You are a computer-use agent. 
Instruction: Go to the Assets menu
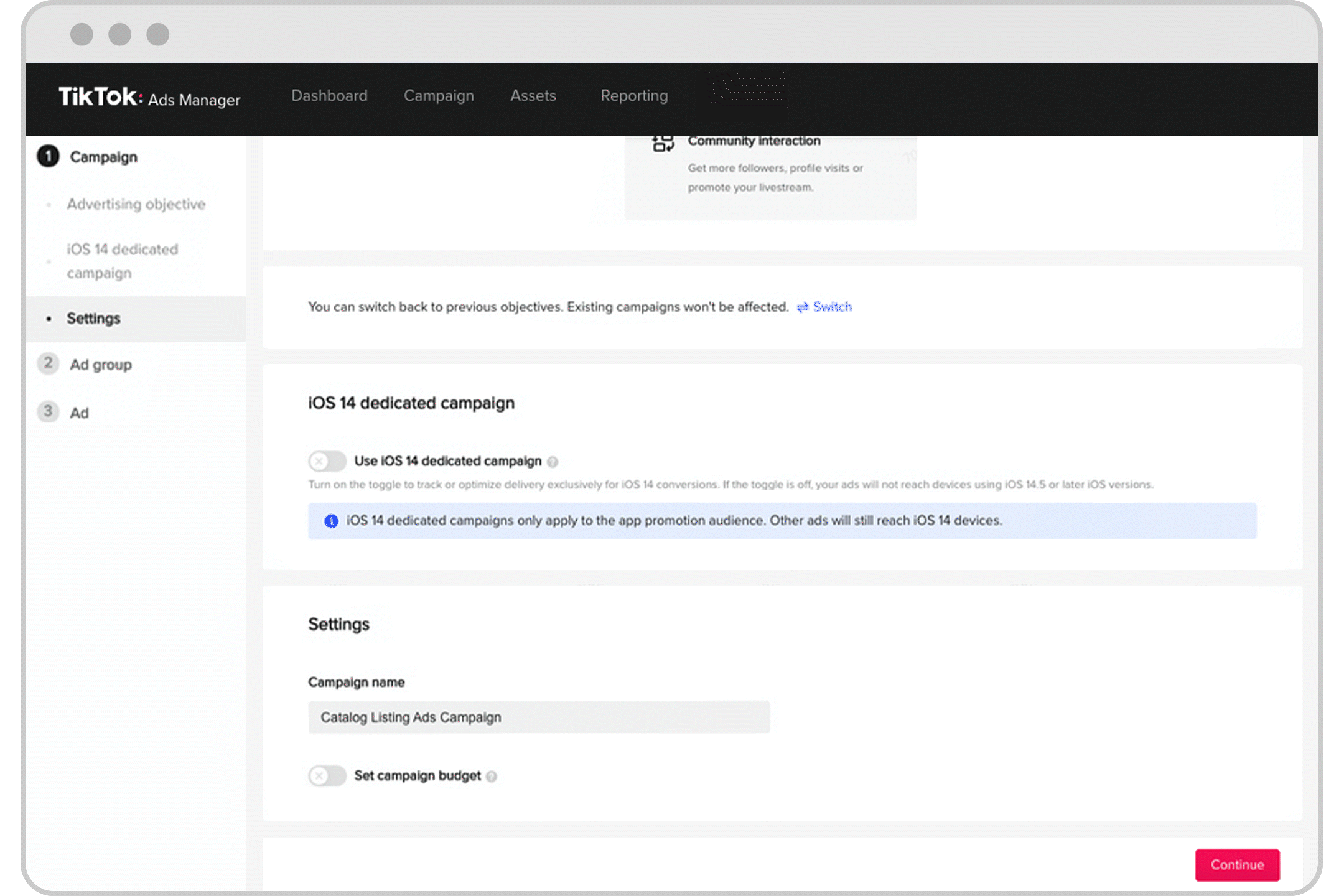[533, 96]
